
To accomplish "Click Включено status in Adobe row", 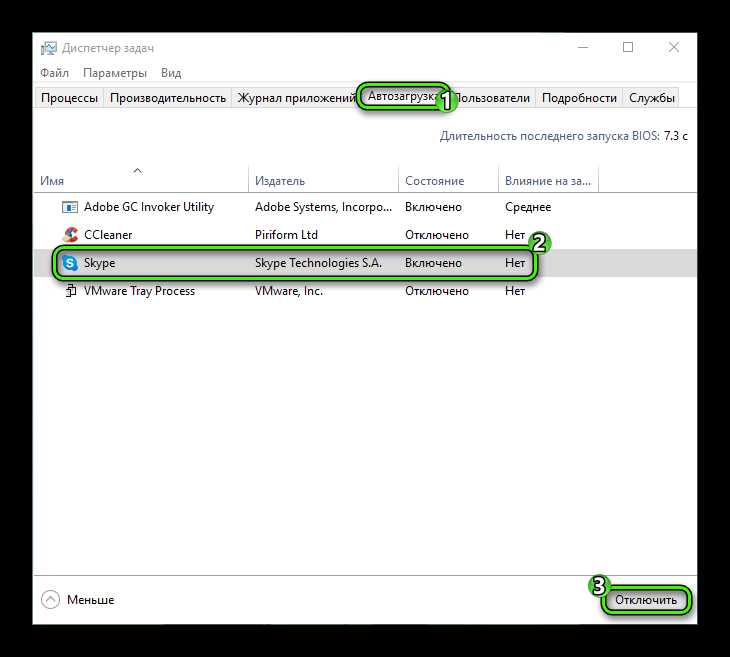I will click(433, 207).
